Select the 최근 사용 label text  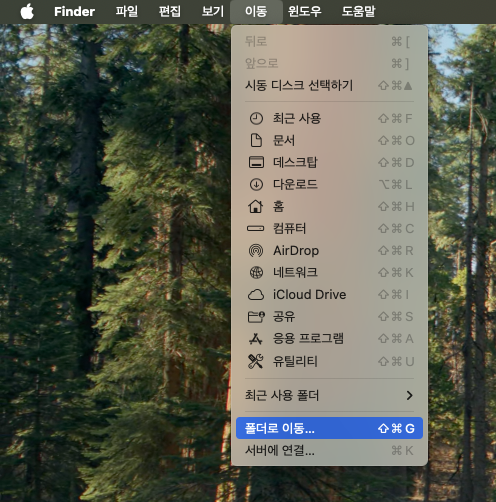point(297,118)
